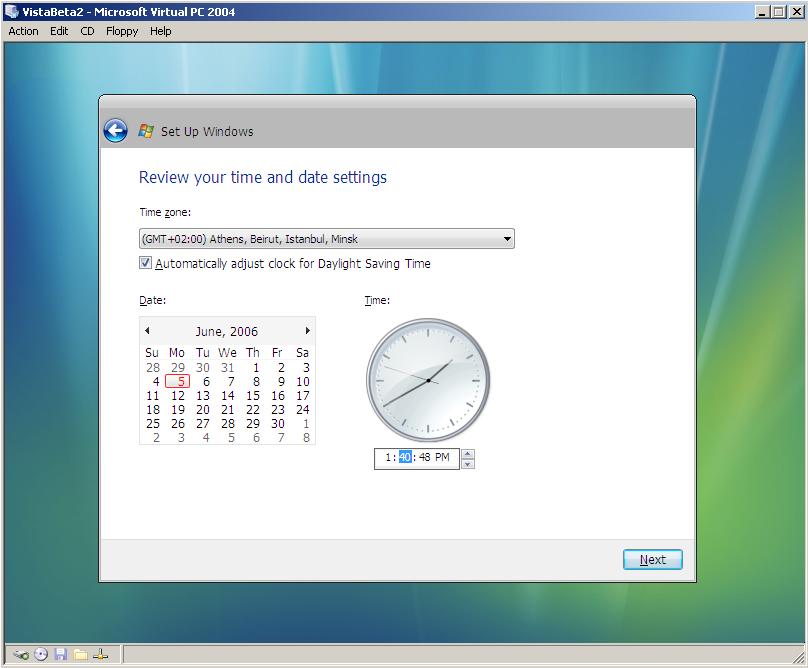Click the hard disk activity icon in status bar
Image resolution: width=808 pixels, height=668 pixels.
(x=21, y=655)
